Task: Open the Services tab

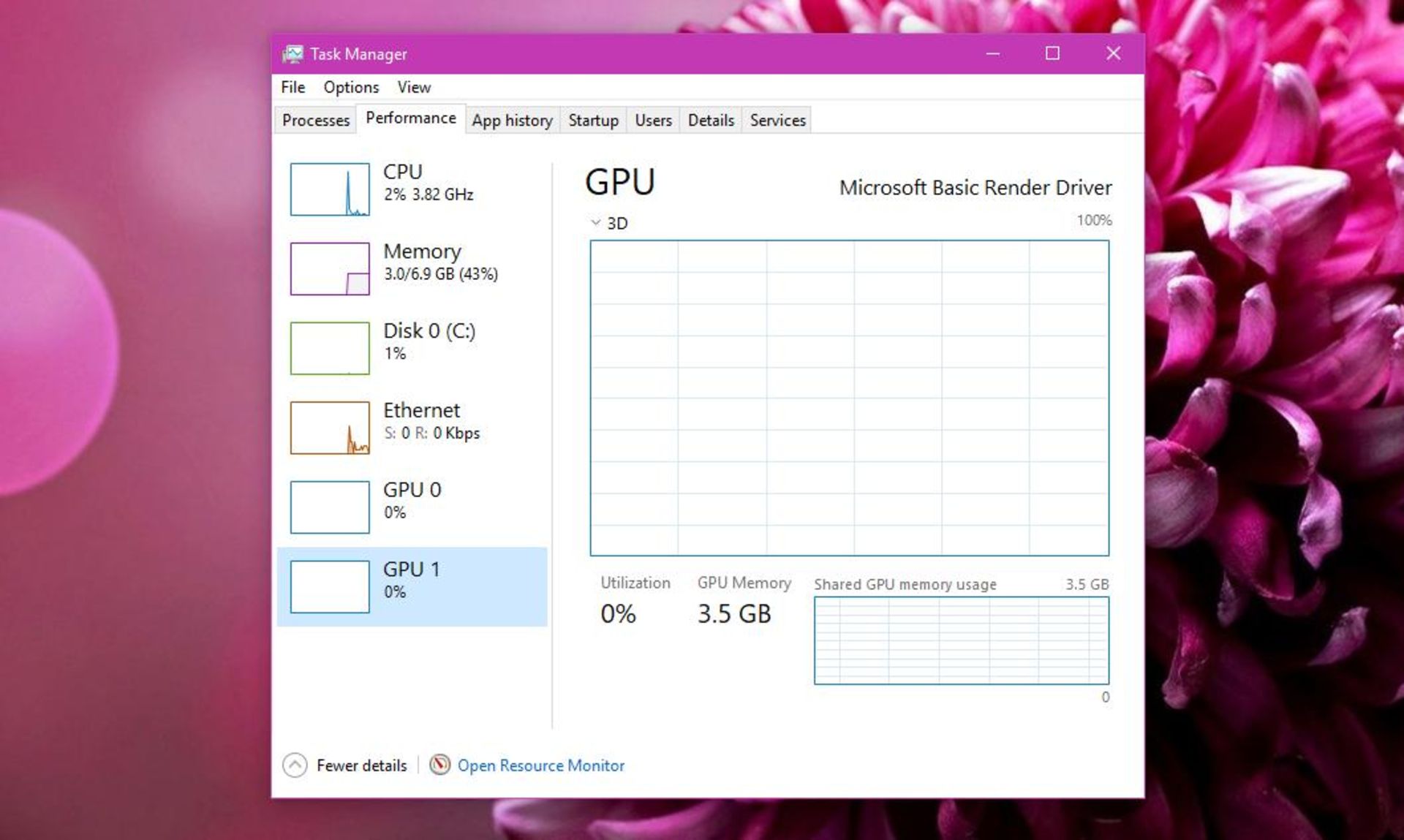Action: (x=777, y=121)
